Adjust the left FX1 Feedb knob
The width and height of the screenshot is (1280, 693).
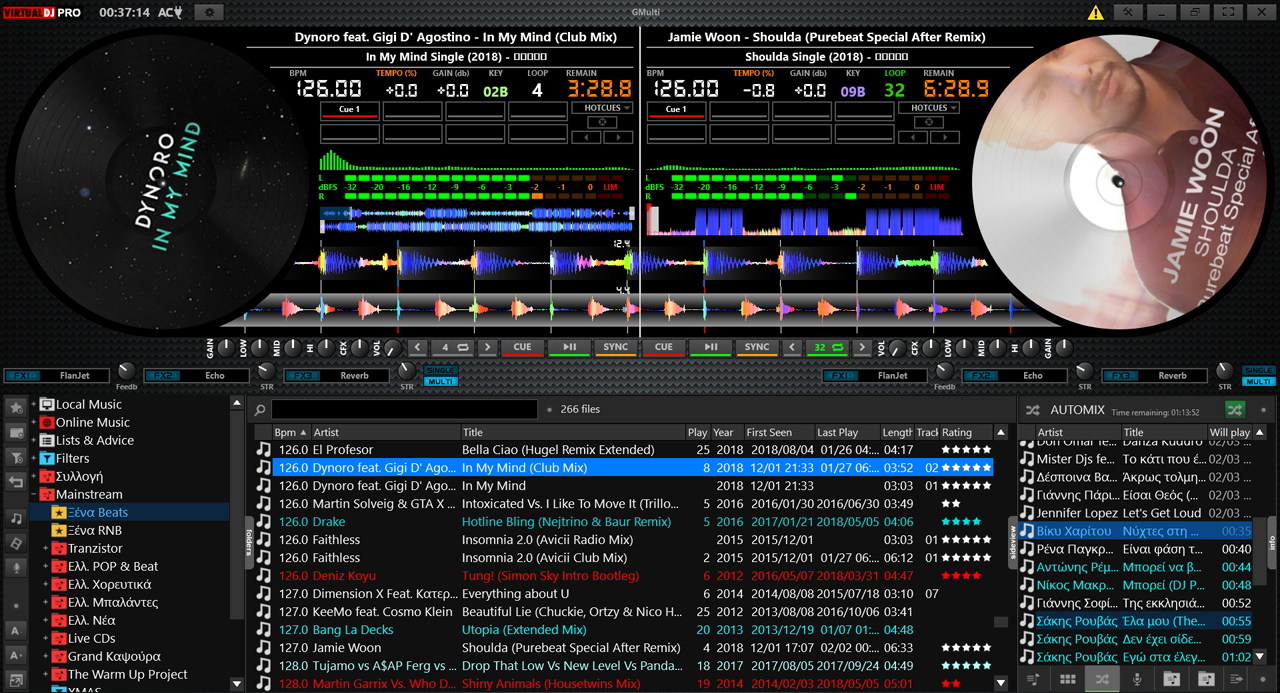click(127, 371)
